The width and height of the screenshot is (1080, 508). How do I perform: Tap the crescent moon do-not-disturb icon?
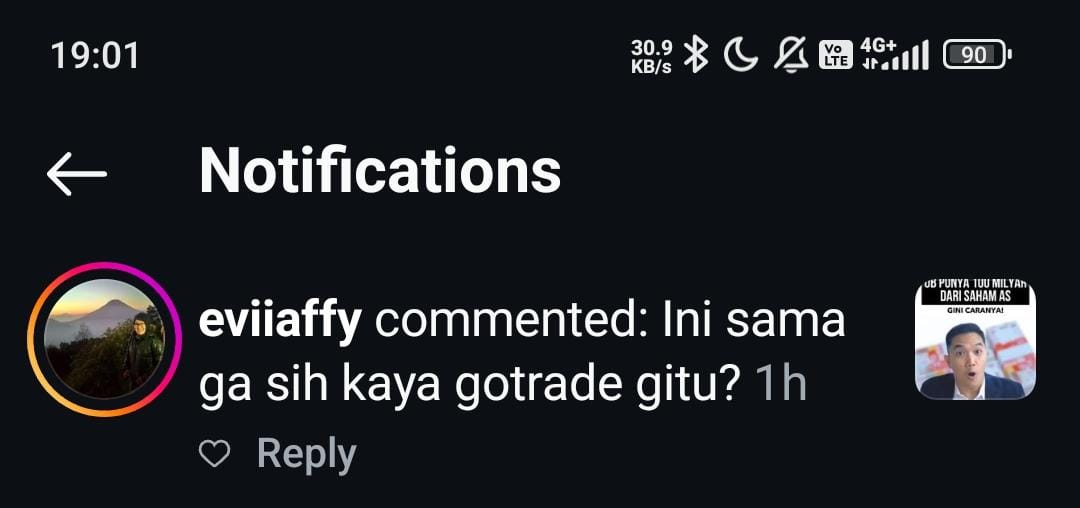[740, 54]
